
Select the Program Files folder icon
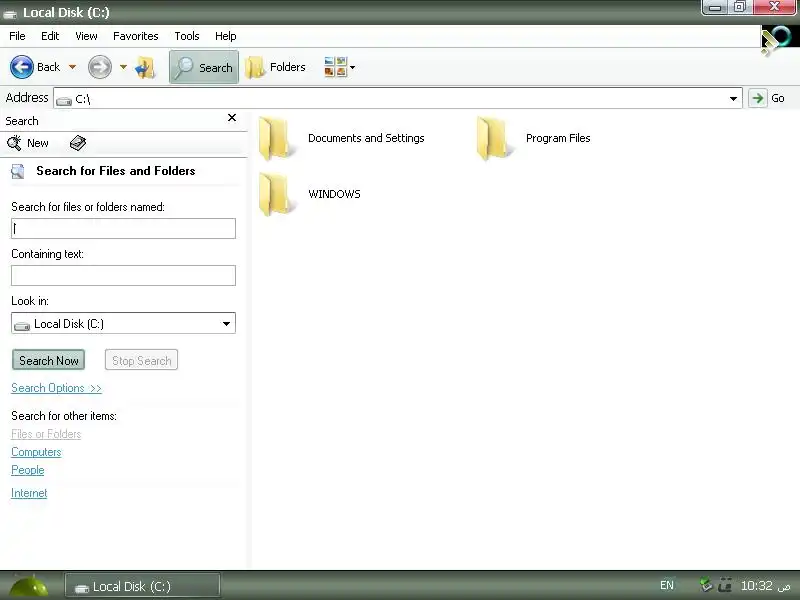pos(494,138)
